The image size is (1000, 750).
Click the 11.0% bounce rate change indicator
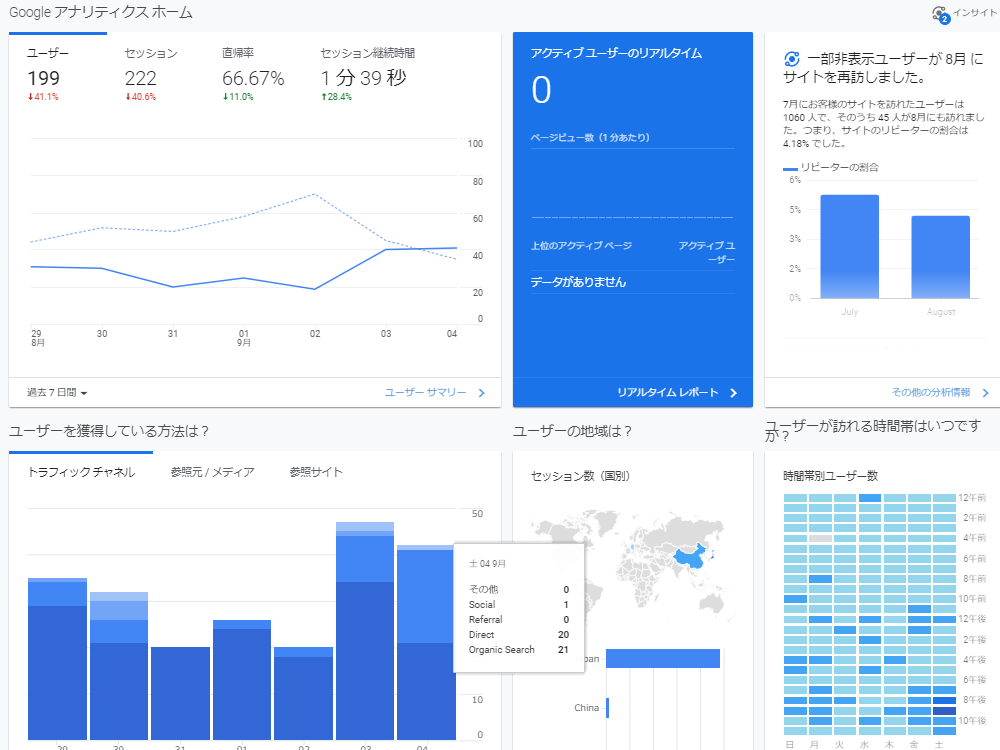point(238,97)
